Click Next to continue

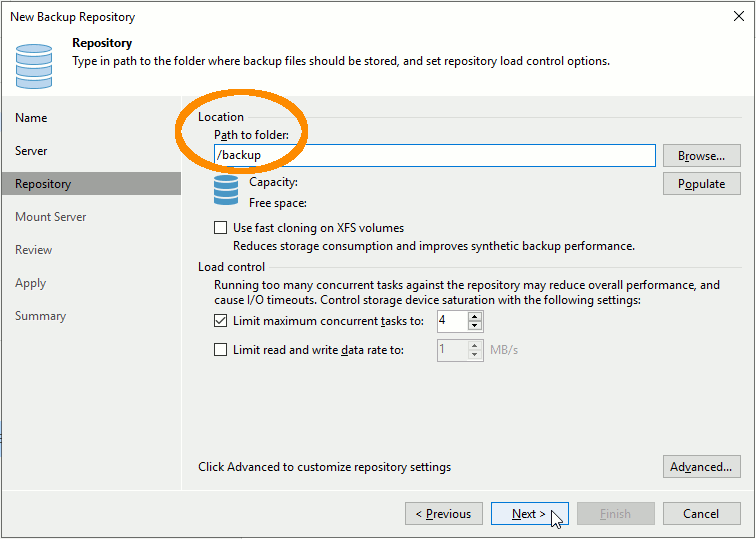pyautogui.click(x=529, y=514)
